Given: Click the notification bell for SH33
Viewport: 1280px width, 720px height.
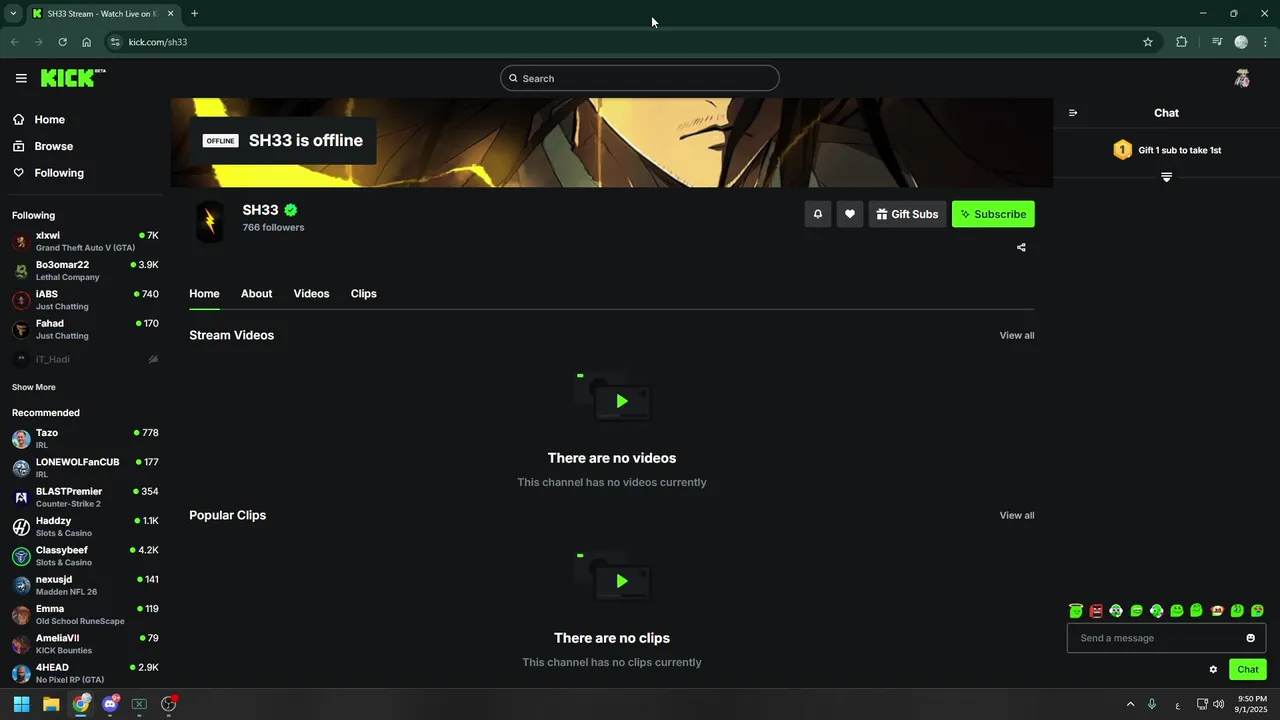Looking at the screenshot, I should click(x=818, y=214).
